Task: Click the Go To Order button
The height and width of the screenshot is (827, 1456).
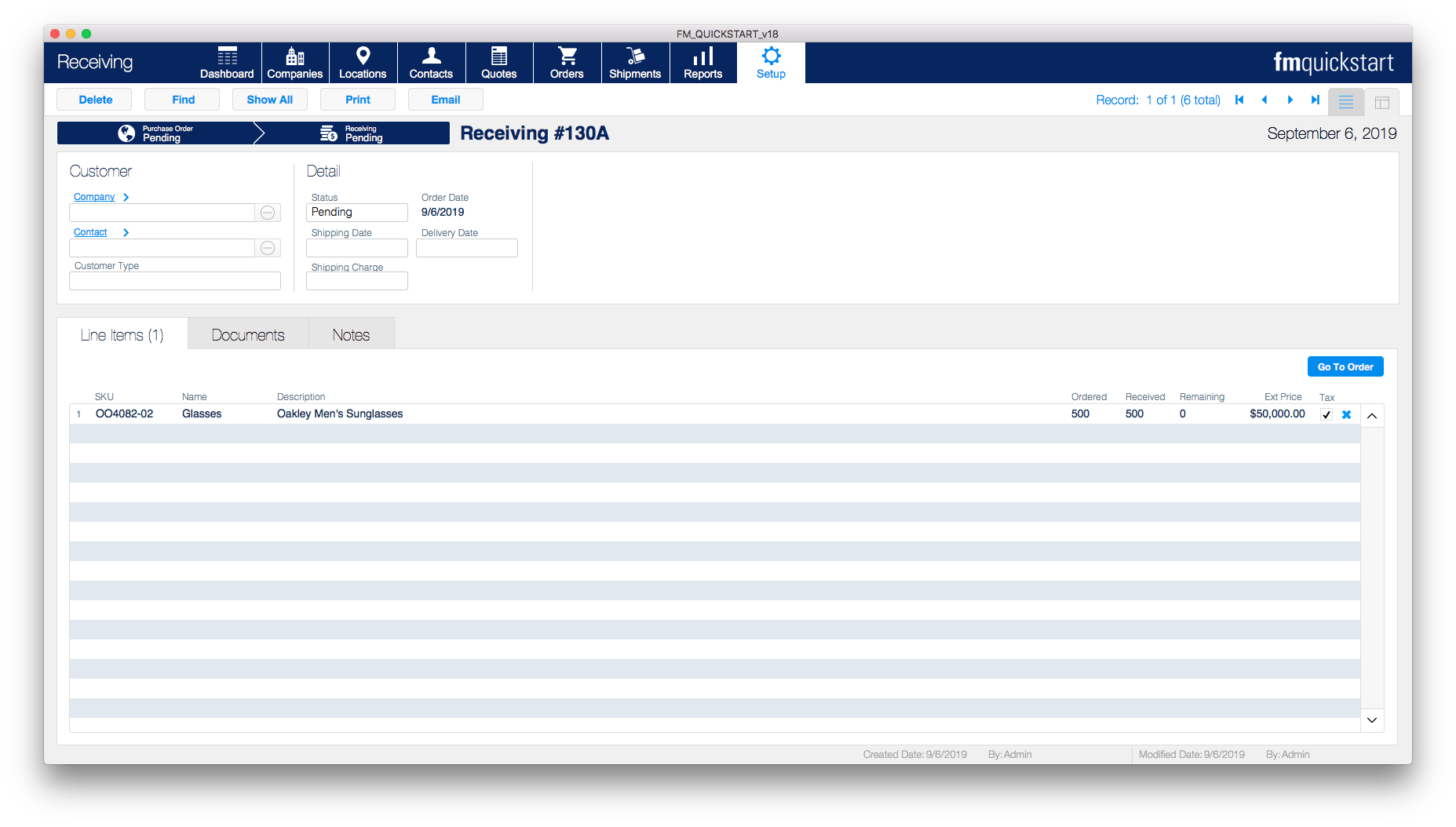Action: pyautogui.click(x=1345, y=366)
